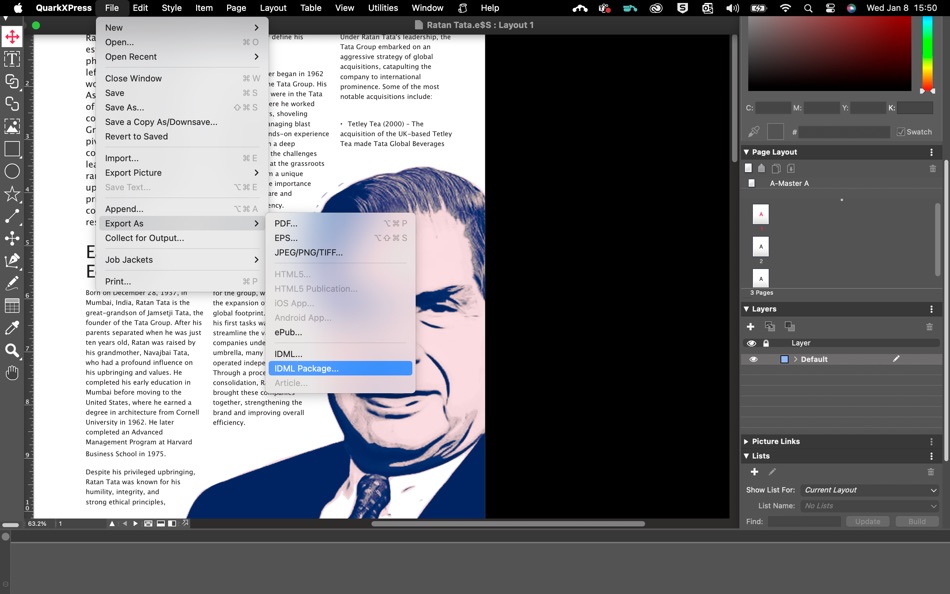Screen dimensions: 950x594
Task: Toggle the lock column header in Layers
Action: click(766, 343)
